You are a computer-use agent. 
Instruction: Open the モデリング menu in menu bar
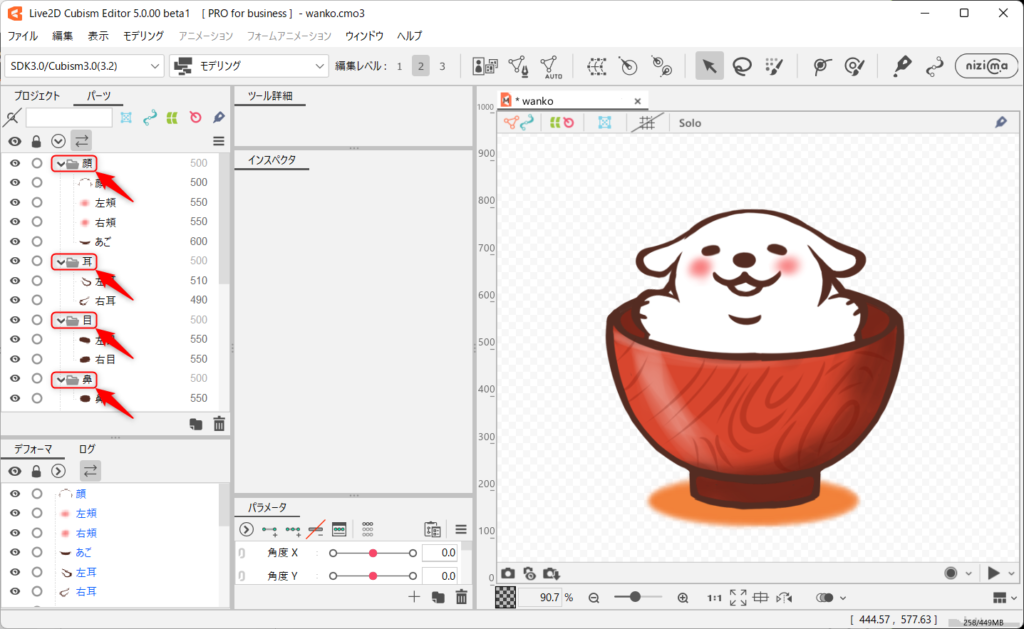(x=143, y=36)
